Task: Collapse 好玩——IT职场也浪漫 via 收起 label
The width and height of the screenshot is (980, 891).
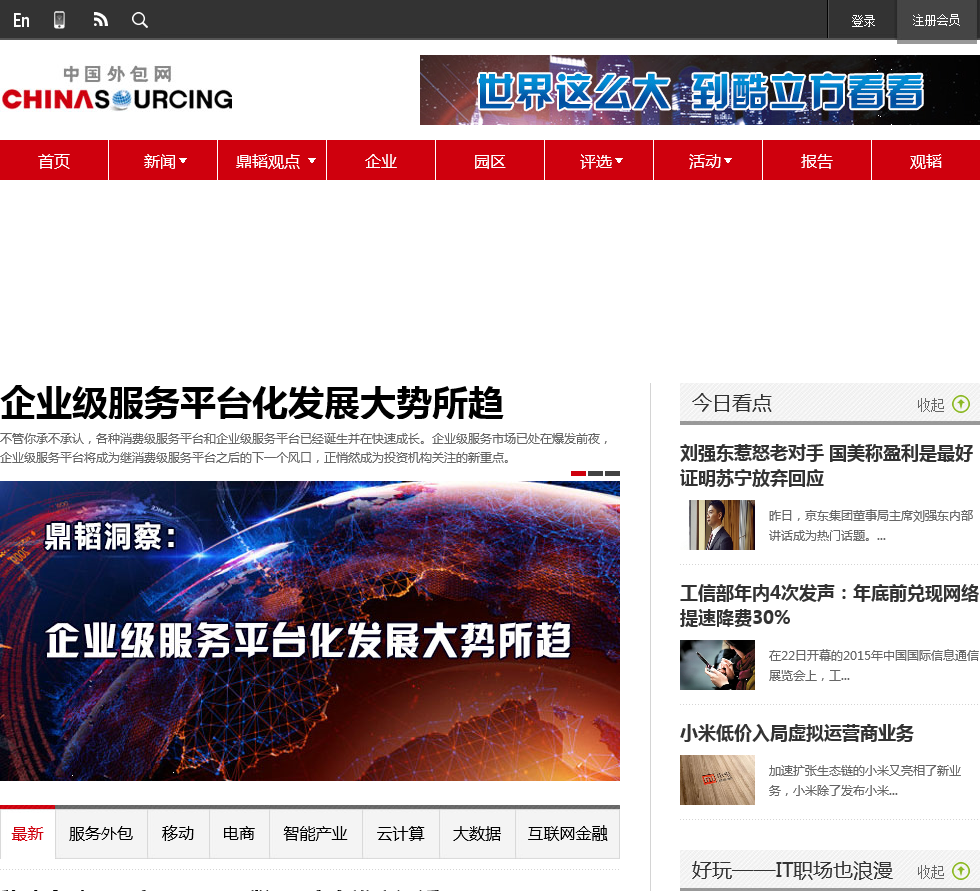Action: 931,872
